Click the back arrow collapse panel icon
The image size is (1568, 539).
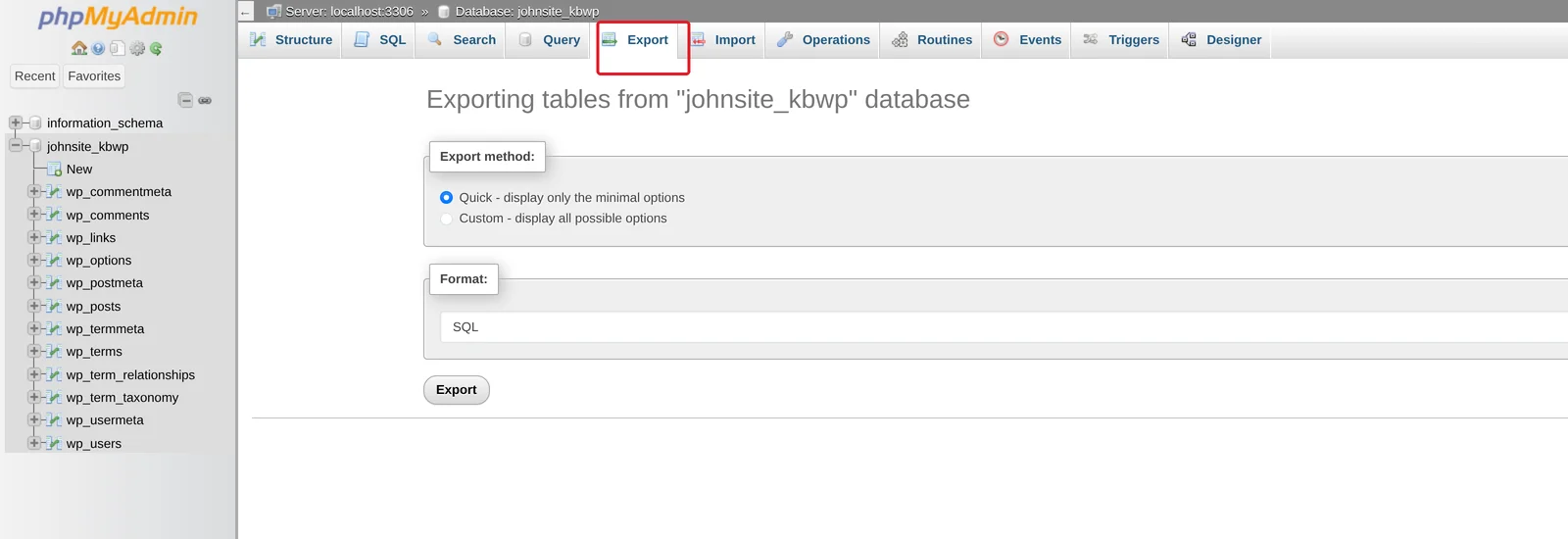tap(245, 12)
